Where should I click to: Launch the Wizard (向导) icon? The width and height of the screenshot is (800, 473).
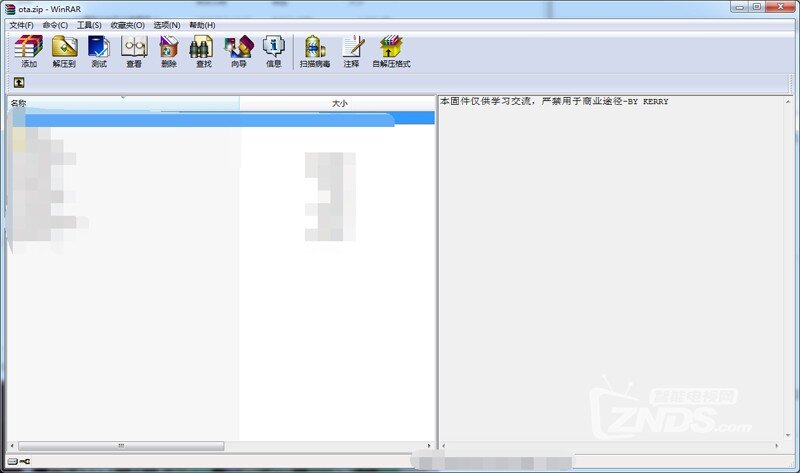(239, 52)
